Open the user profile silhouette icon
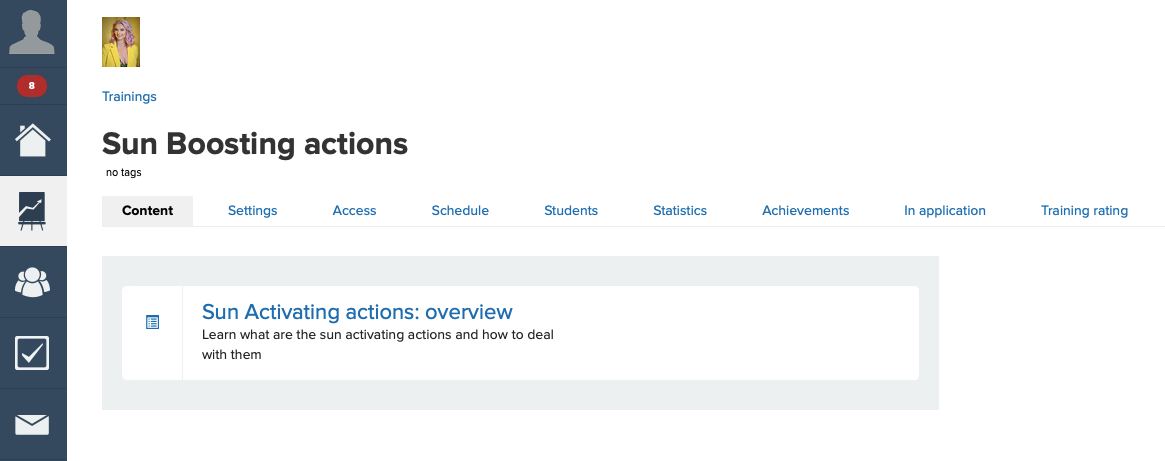This screenshot has width=1165, height=461. pos(33,32)
